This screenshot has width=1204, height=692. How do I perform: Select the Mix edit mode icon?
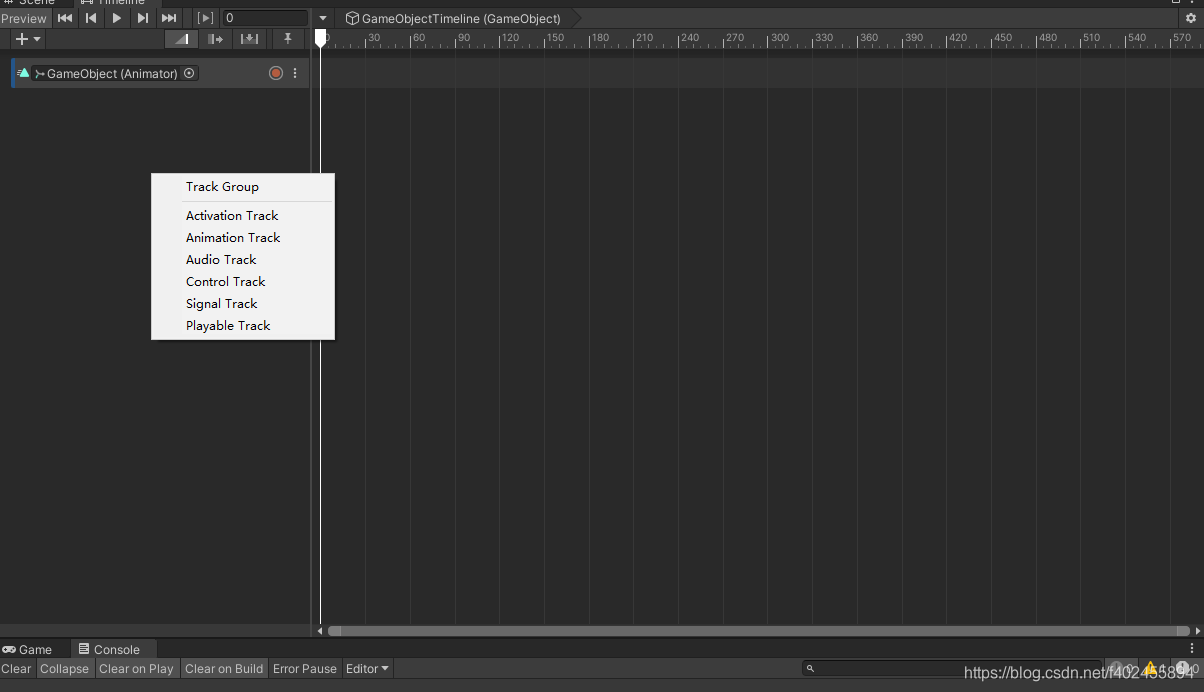click(x=181, y=38)
